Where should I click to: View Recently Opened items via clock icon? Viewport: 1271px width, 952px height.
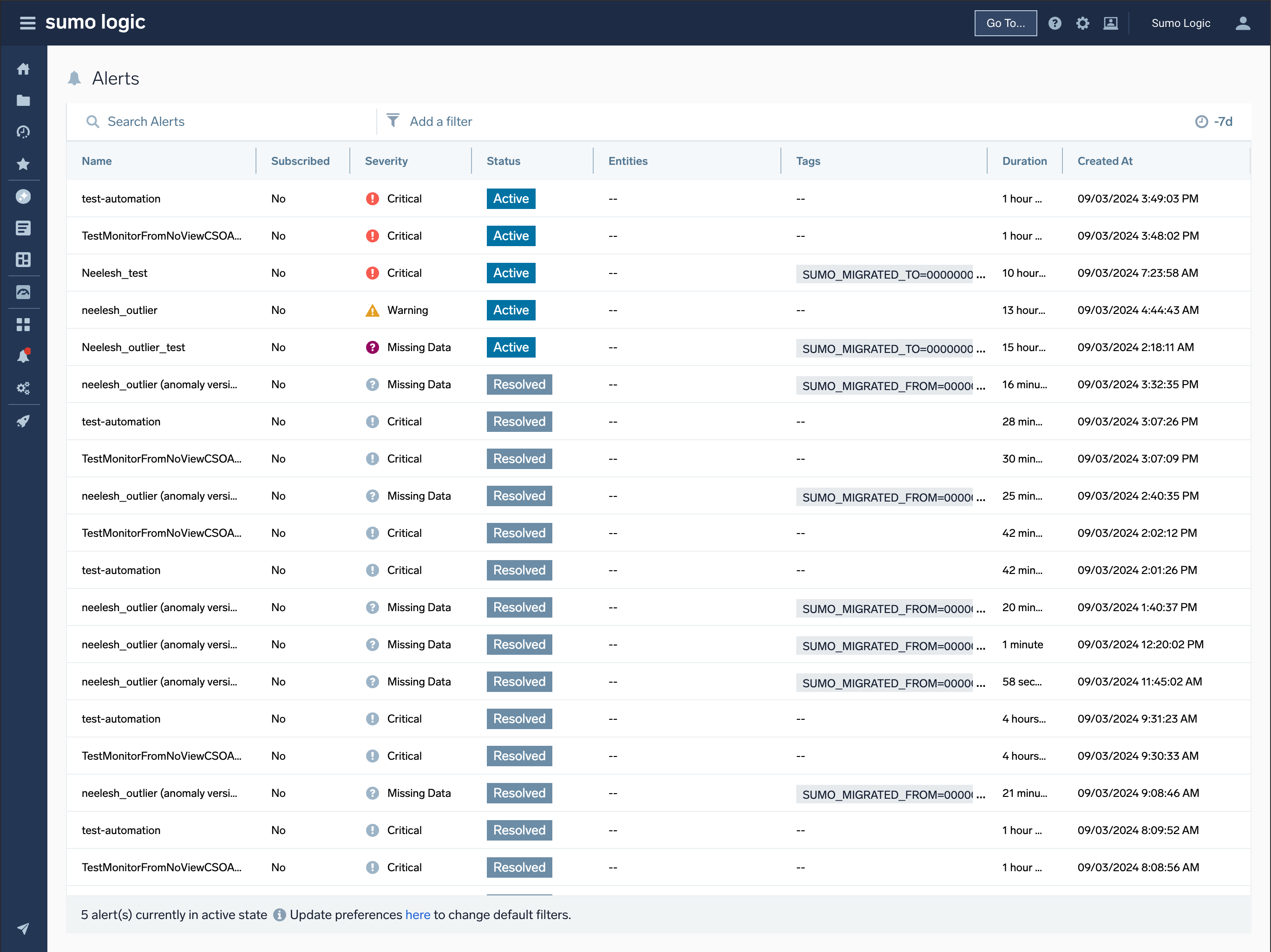[x=24, y=131]
